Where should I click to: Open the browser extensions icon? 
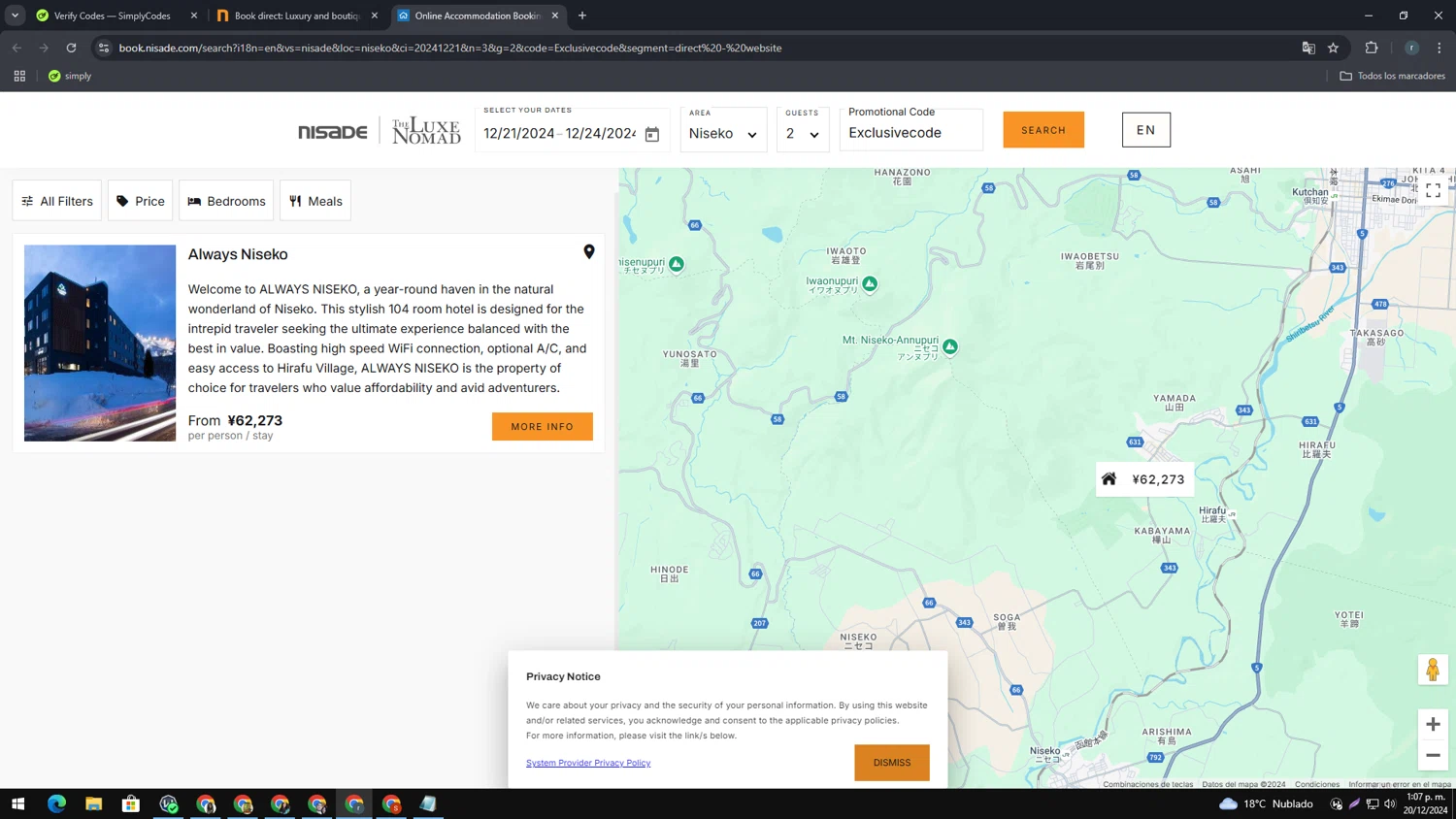coord(1372,48)
